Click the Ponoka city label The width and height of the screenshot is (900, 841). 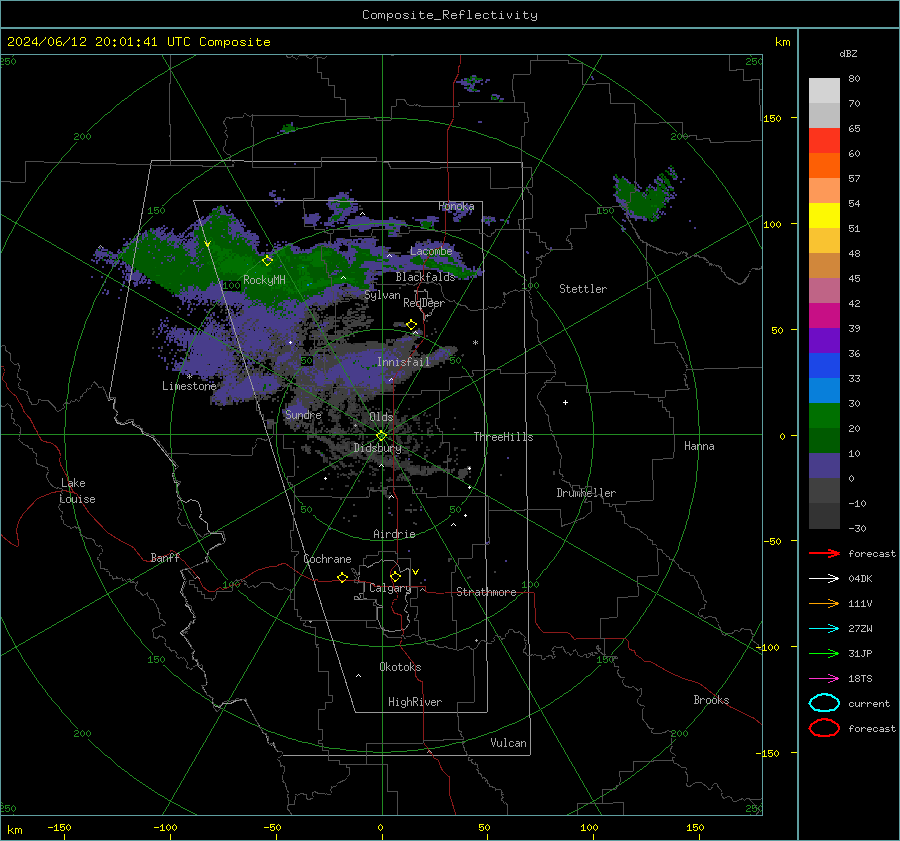point(456,206)
